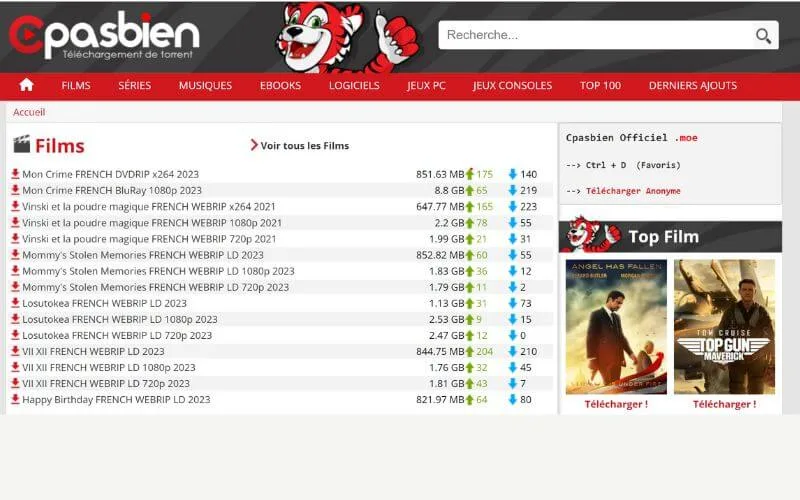800x500 pixels.
Task: Click the Télécharger Anonyme link
Action: point(633,191)
